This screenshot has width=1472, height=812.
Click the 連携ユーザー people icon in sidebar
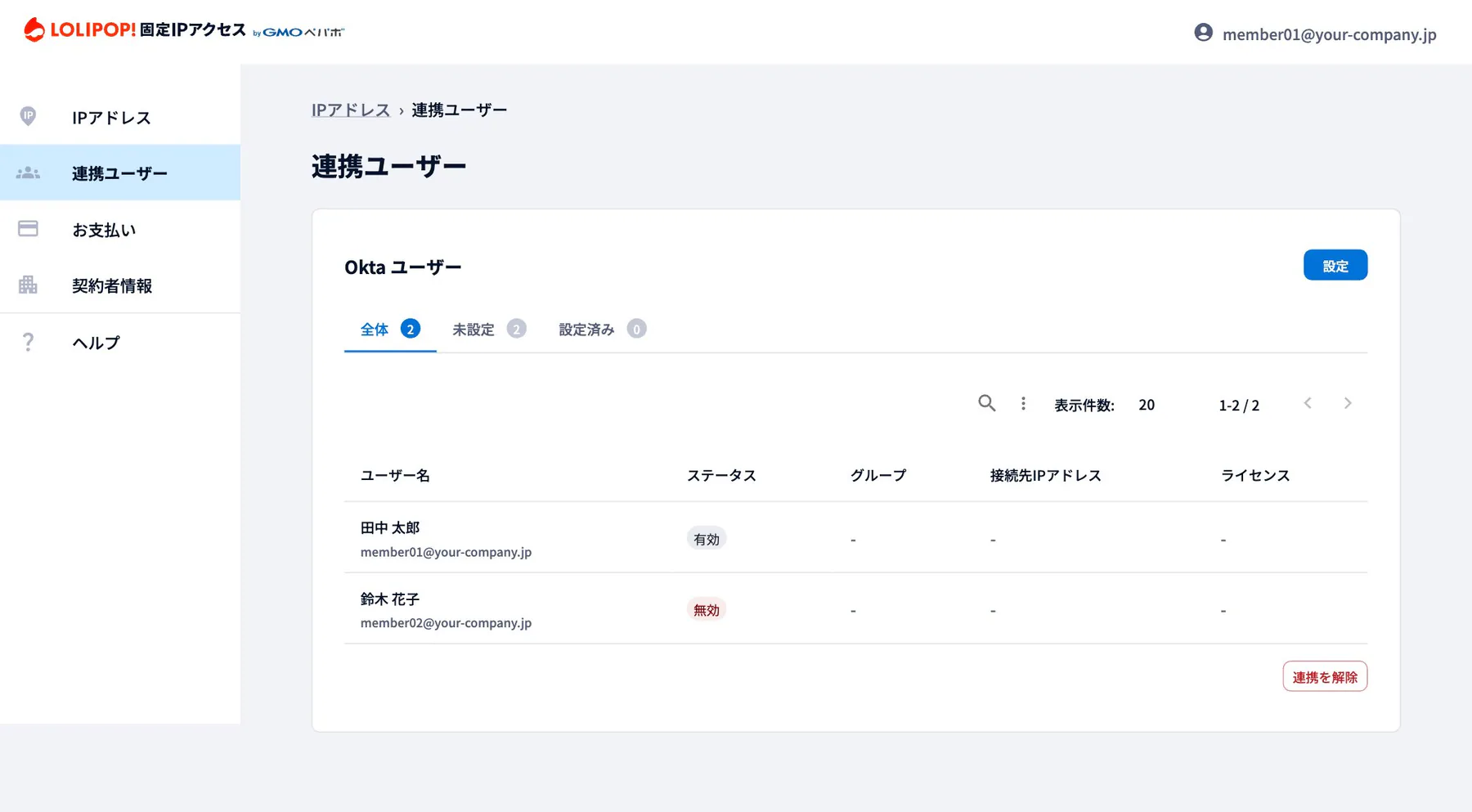click(28, 173)
